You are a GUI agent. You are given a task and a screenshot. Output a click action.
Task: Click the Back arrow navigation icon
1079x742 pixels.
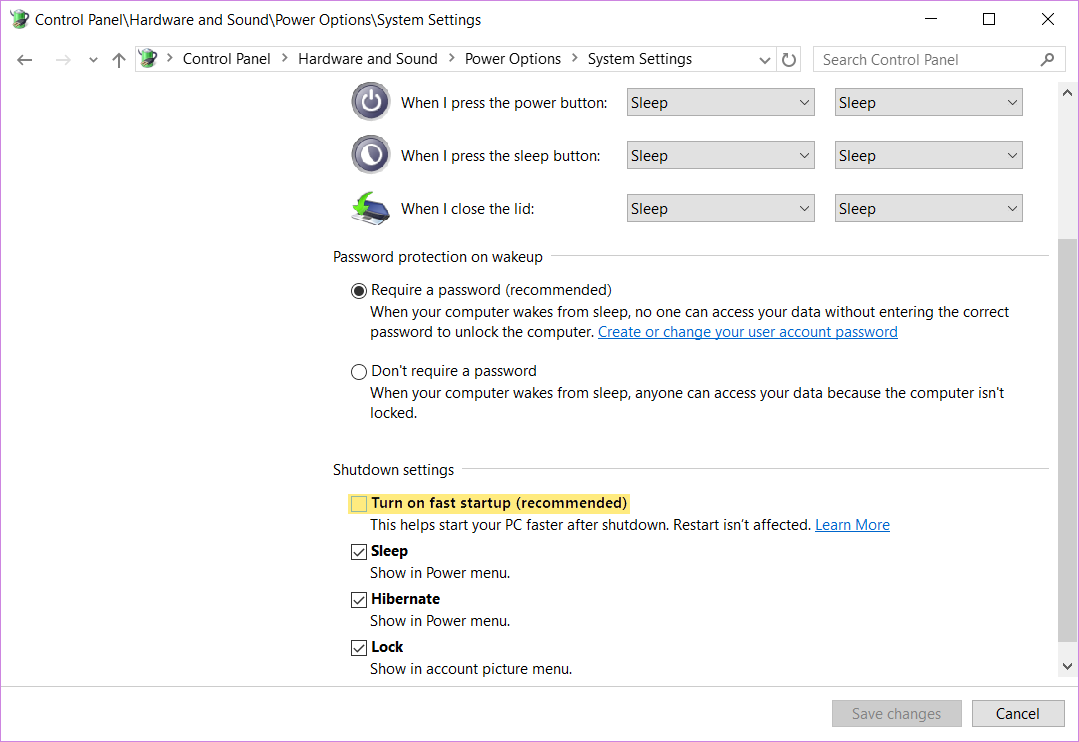tap(25, 60)
